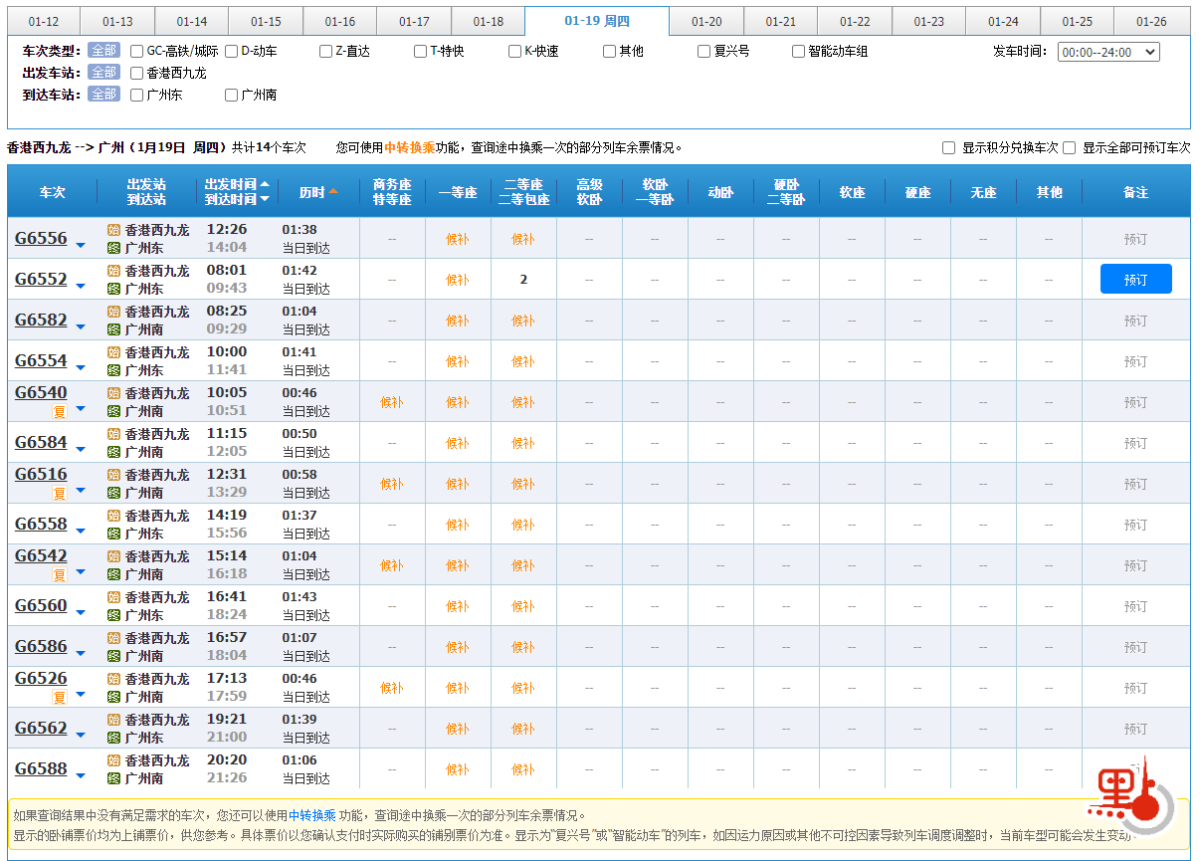
Task: Click the 终 terminal icon in G6552 row
Action: (x=114, y=288)
